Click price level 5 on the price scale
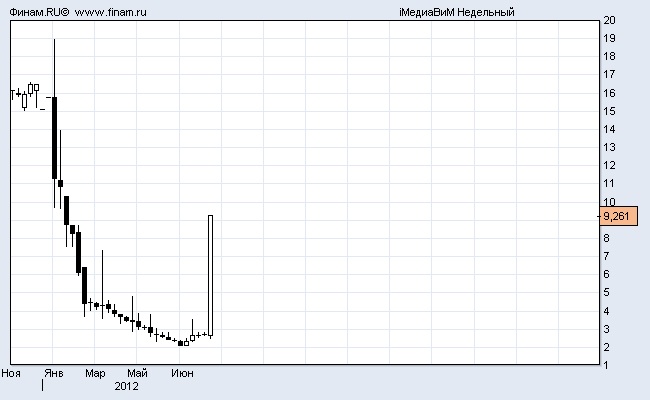Screen dimensions: 650x400 606,292
